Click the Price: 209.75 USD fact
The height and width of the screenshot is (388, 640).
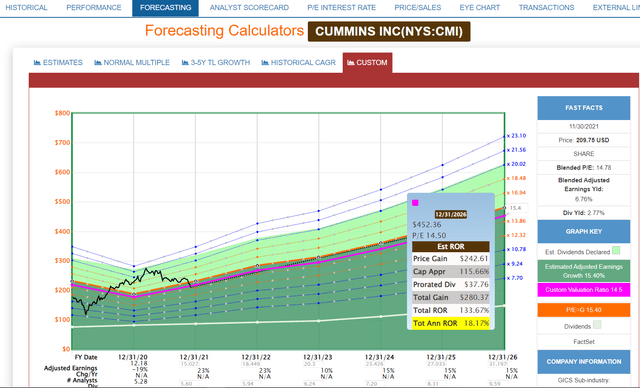584,140
